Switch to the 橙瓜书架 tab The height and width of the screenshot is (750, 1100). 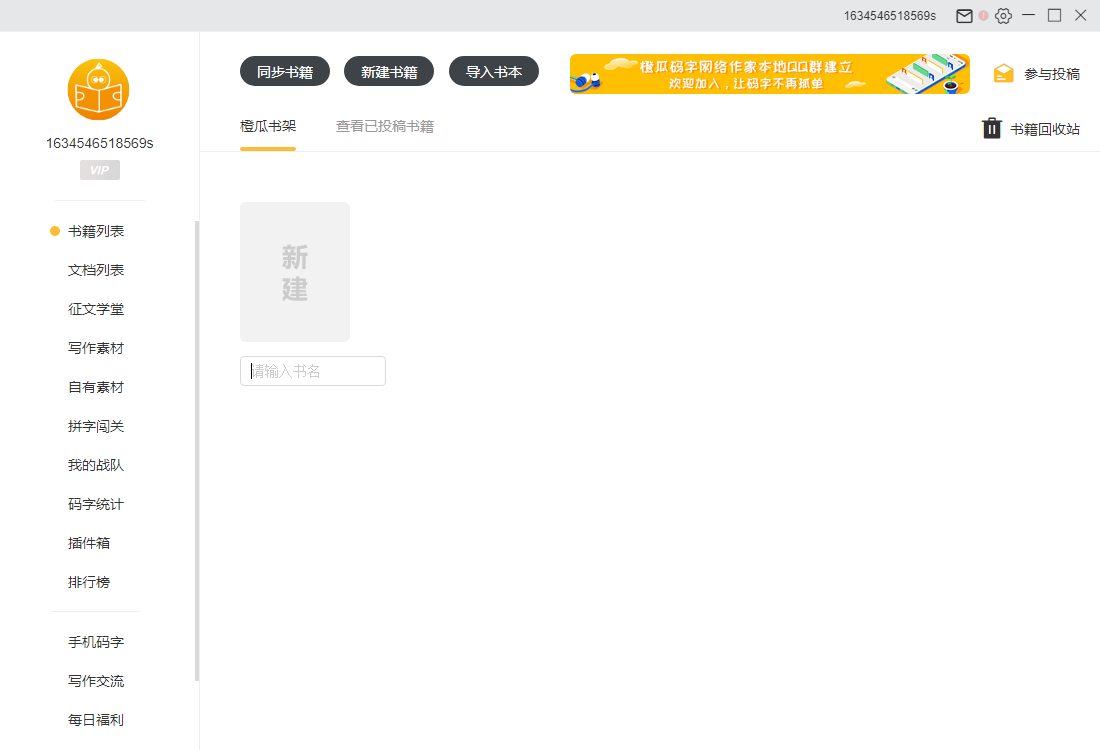click(x=267, y=126)
